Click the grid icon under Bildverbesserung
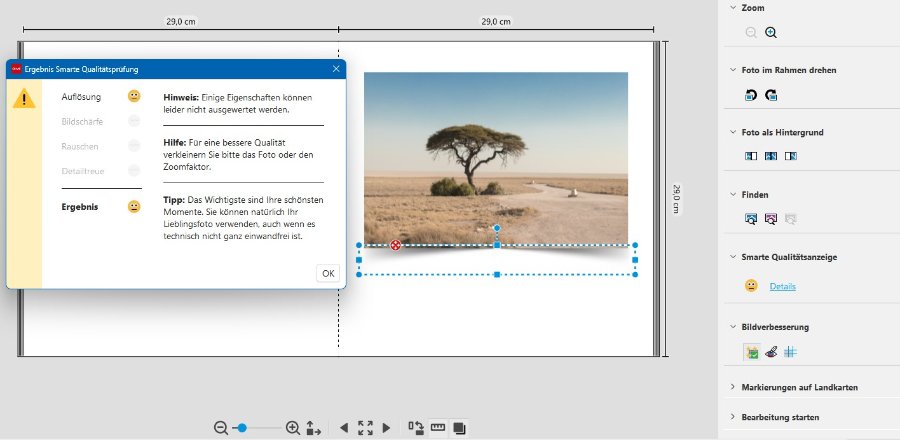Image resolution: width=900 pixels, height=440 pixels. [790, 352]
